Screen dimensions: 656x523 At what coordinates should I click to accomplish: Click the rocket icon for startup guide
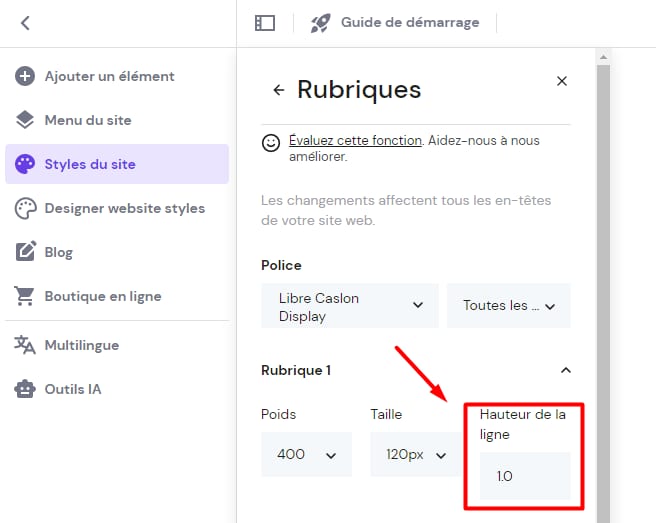(320, 23)
